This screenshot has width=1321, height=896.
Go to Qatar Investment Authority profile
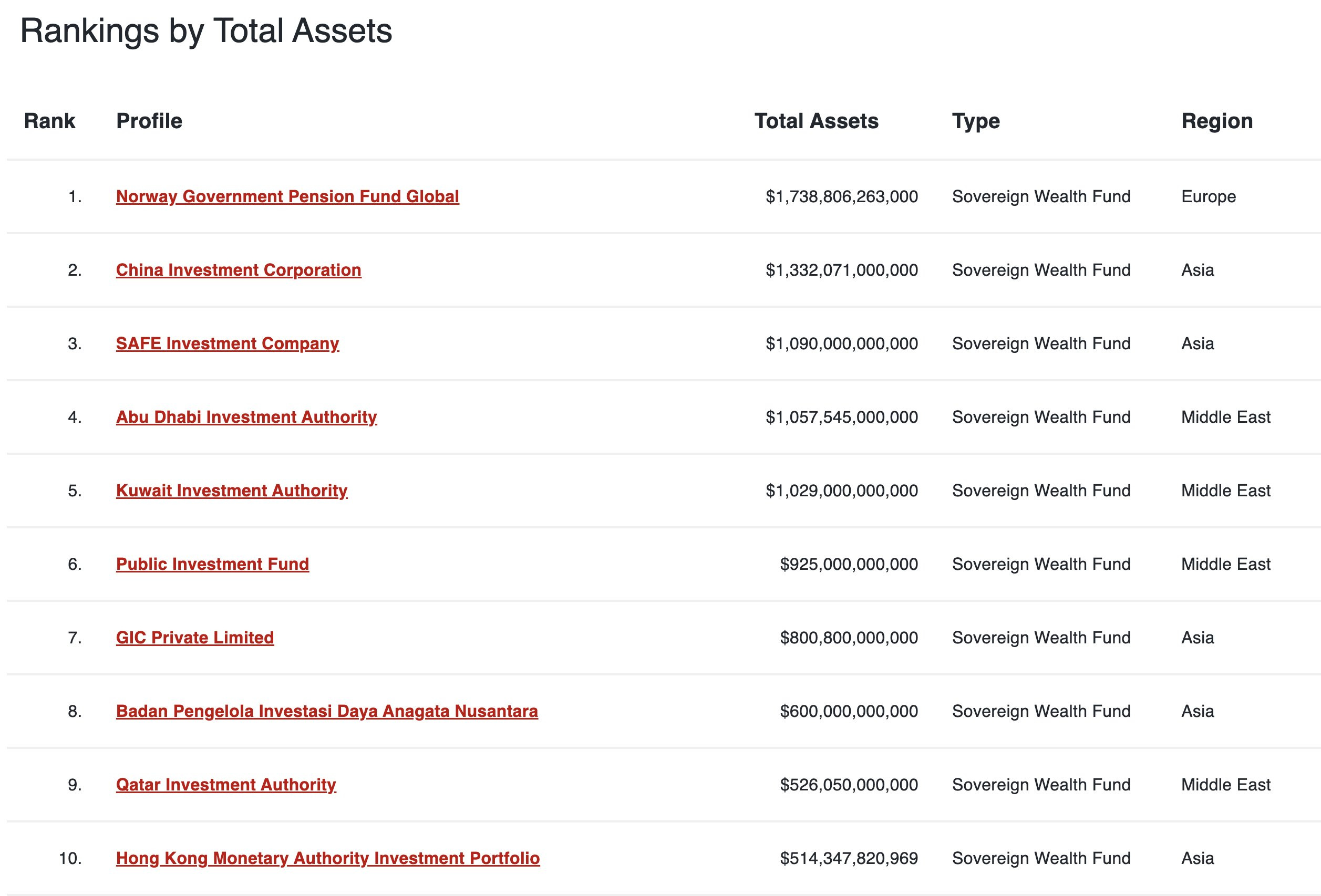pos(225,785)
